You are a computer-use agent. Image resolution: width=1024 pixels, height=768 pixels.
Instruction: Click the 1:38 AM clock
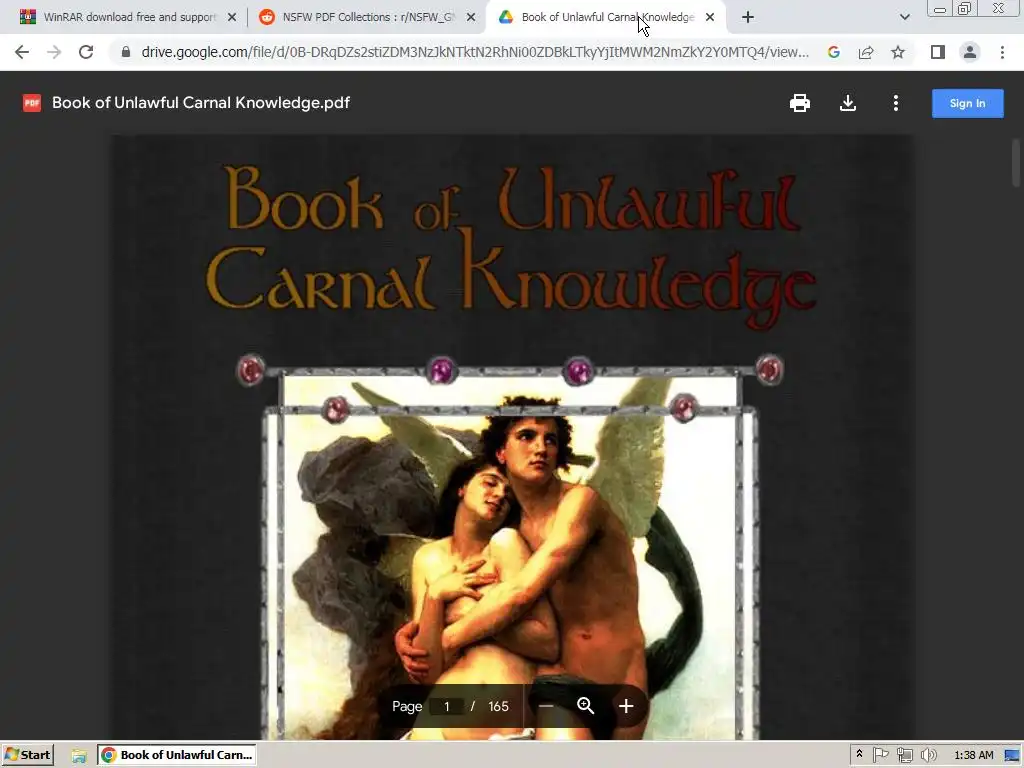coord(973,755)
